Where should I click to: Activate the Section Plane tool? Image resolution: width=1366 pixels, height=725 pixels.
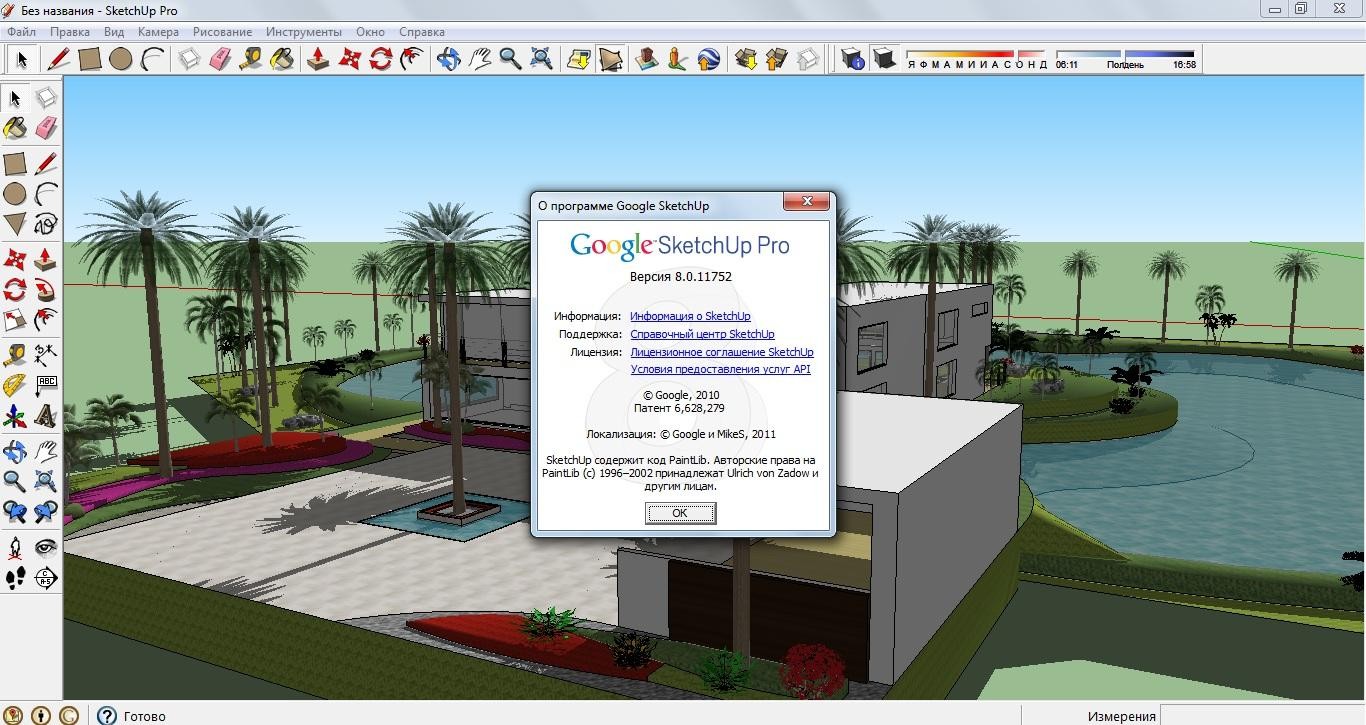(x=46, y=578)
